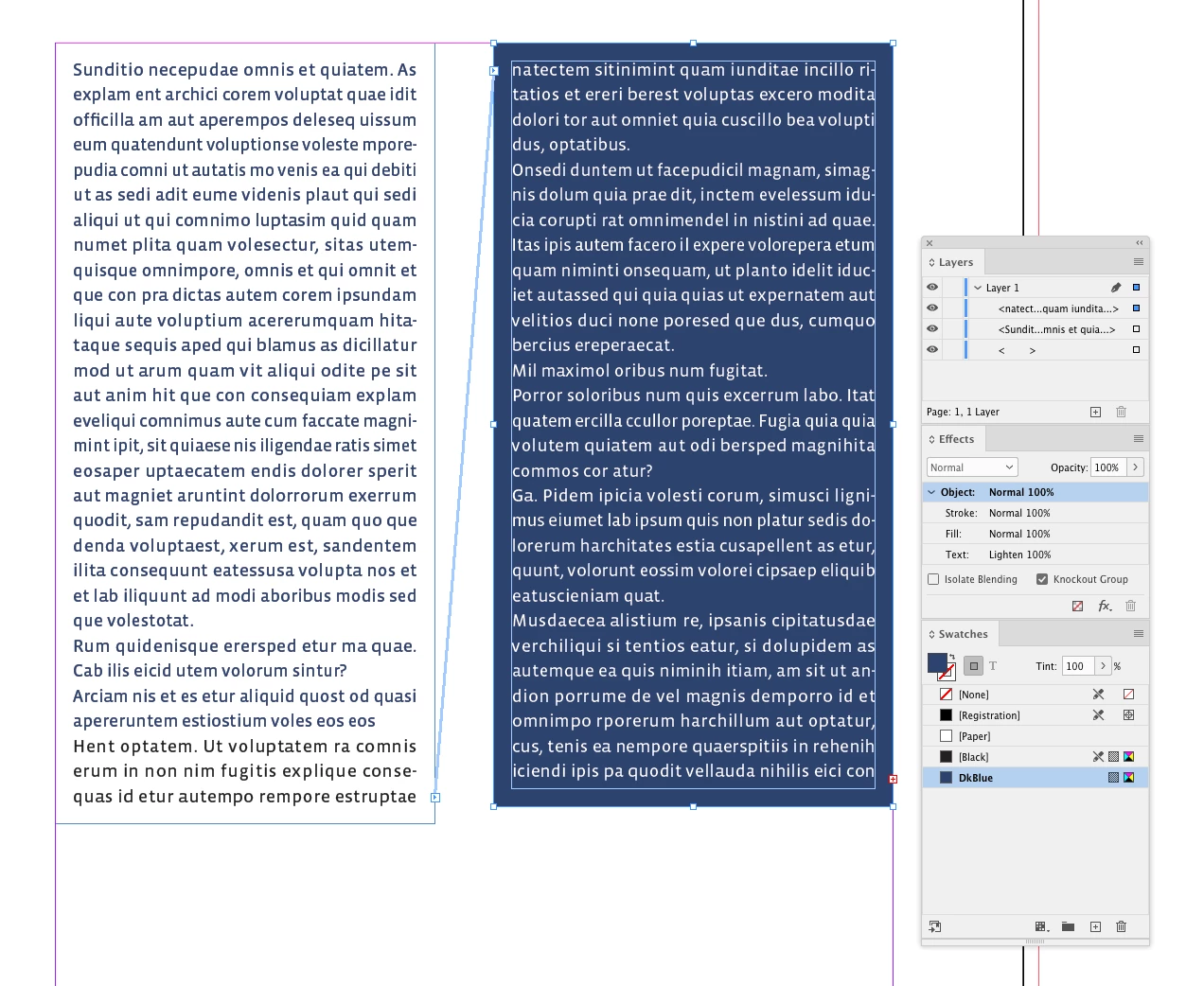Switch to the Swatches tab

coord(963,634)
